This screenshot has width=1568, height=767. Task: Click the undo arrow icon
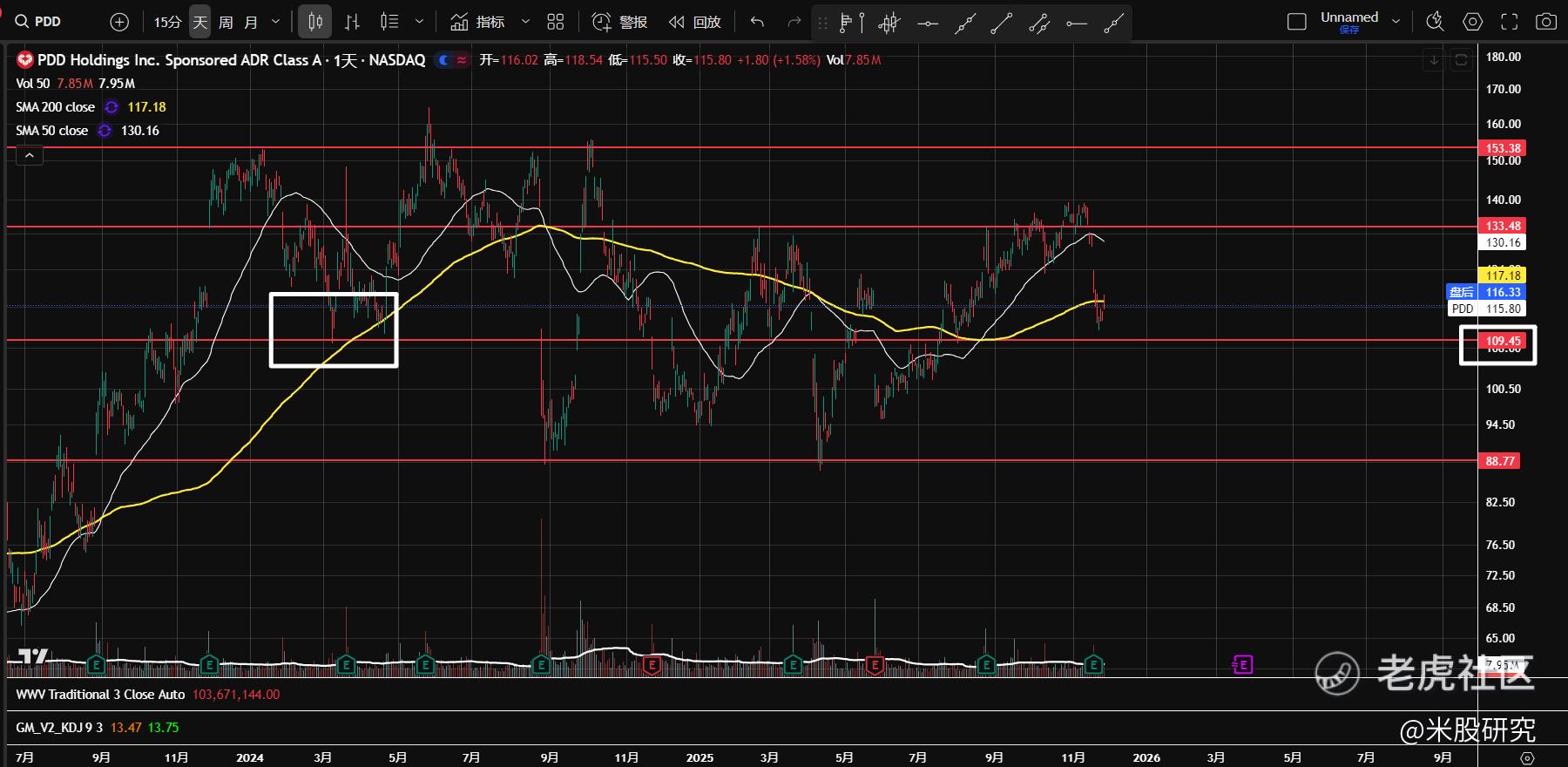pos(757,22)
